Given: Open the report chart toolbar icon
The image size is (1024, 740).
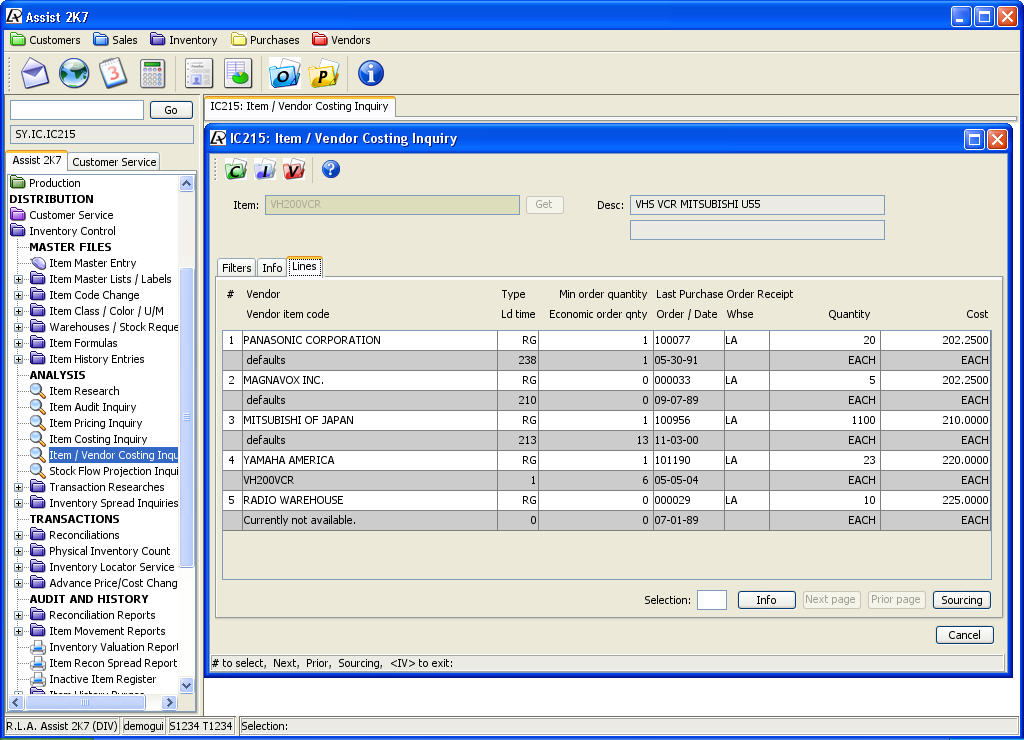Looking at the screenshot, I should (238, 73).
